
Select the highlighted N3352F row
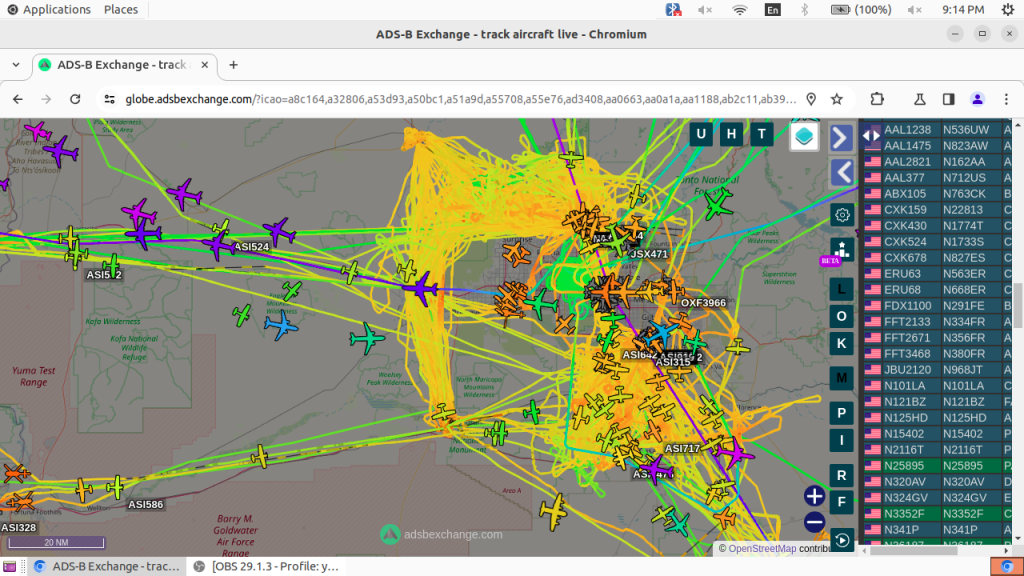(935, 514)
